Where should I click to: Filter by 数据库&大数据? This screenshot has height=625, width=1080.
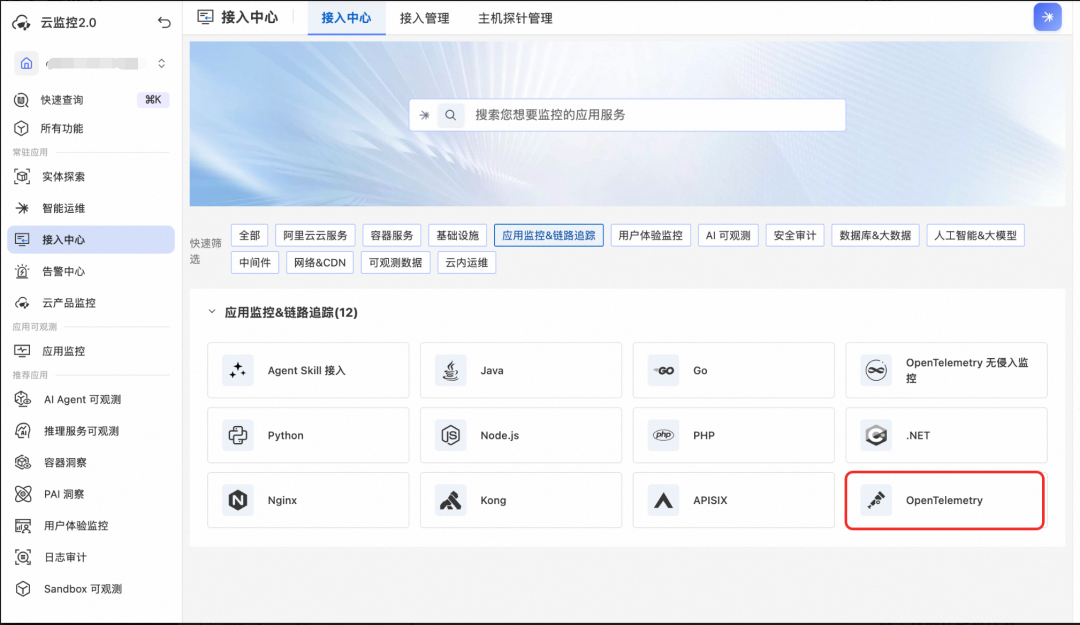[875, 236]
